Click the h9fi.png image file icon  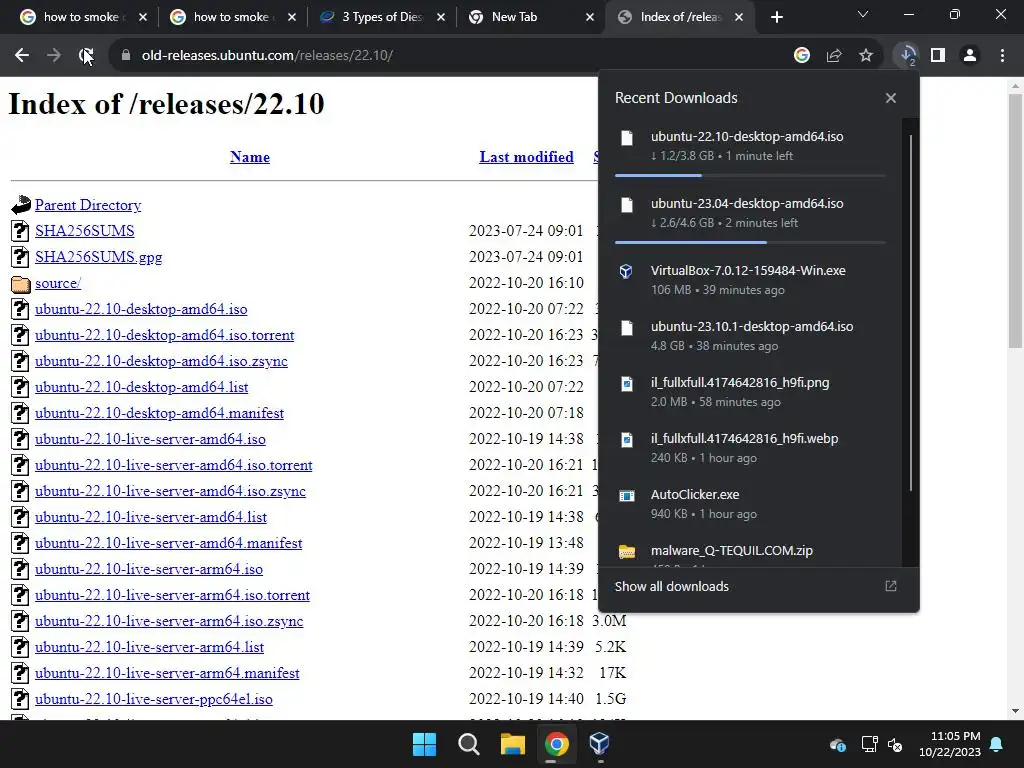(626, 383)
